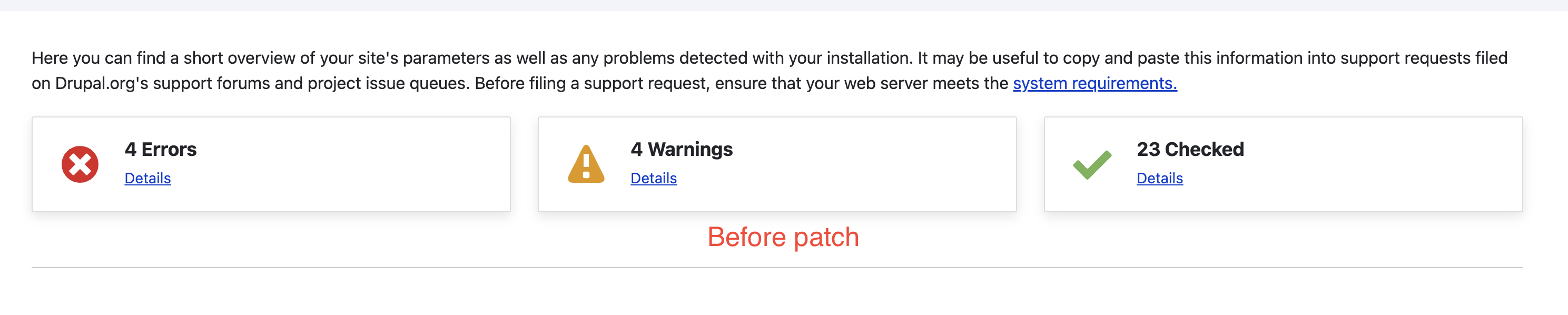Click the 4 Errors heading
The image size is (1568, 315).
tap(160, 149)
